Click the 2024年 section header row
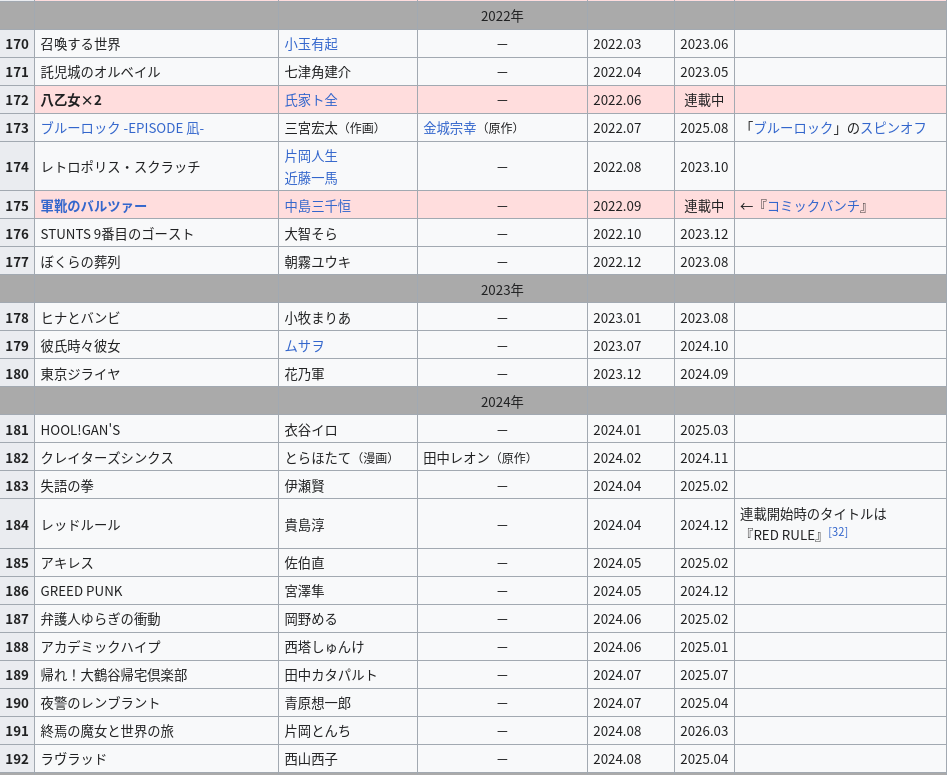 click(x=473, y=401)
